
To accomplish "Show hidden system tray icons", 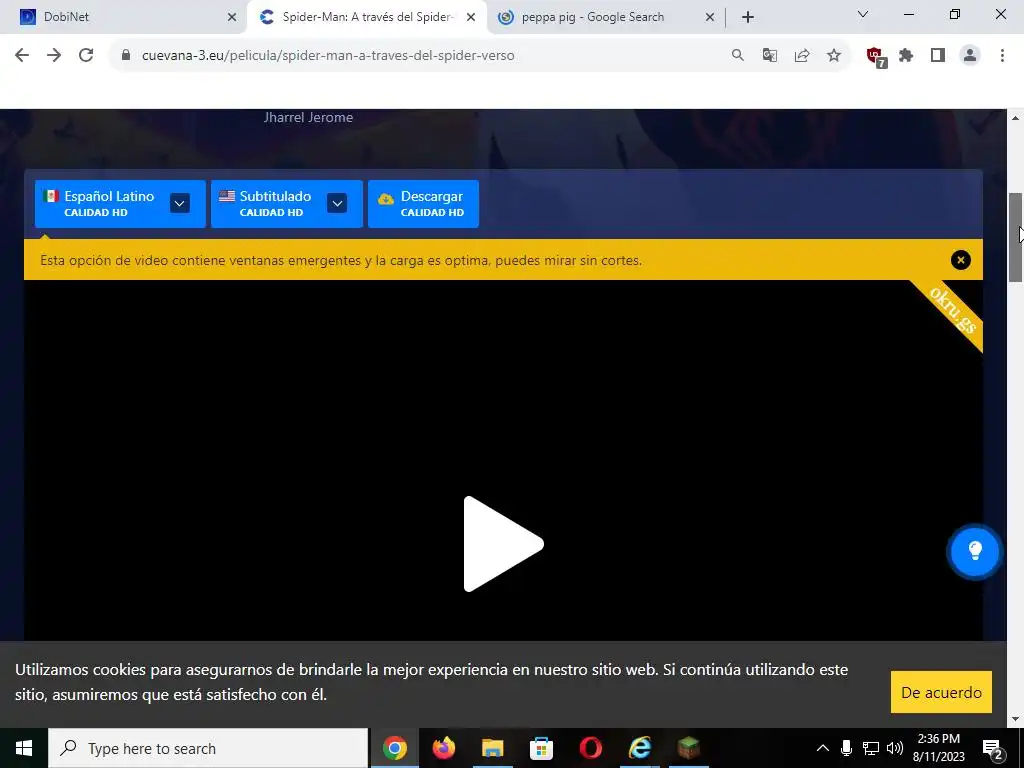I will click(823, 748).
